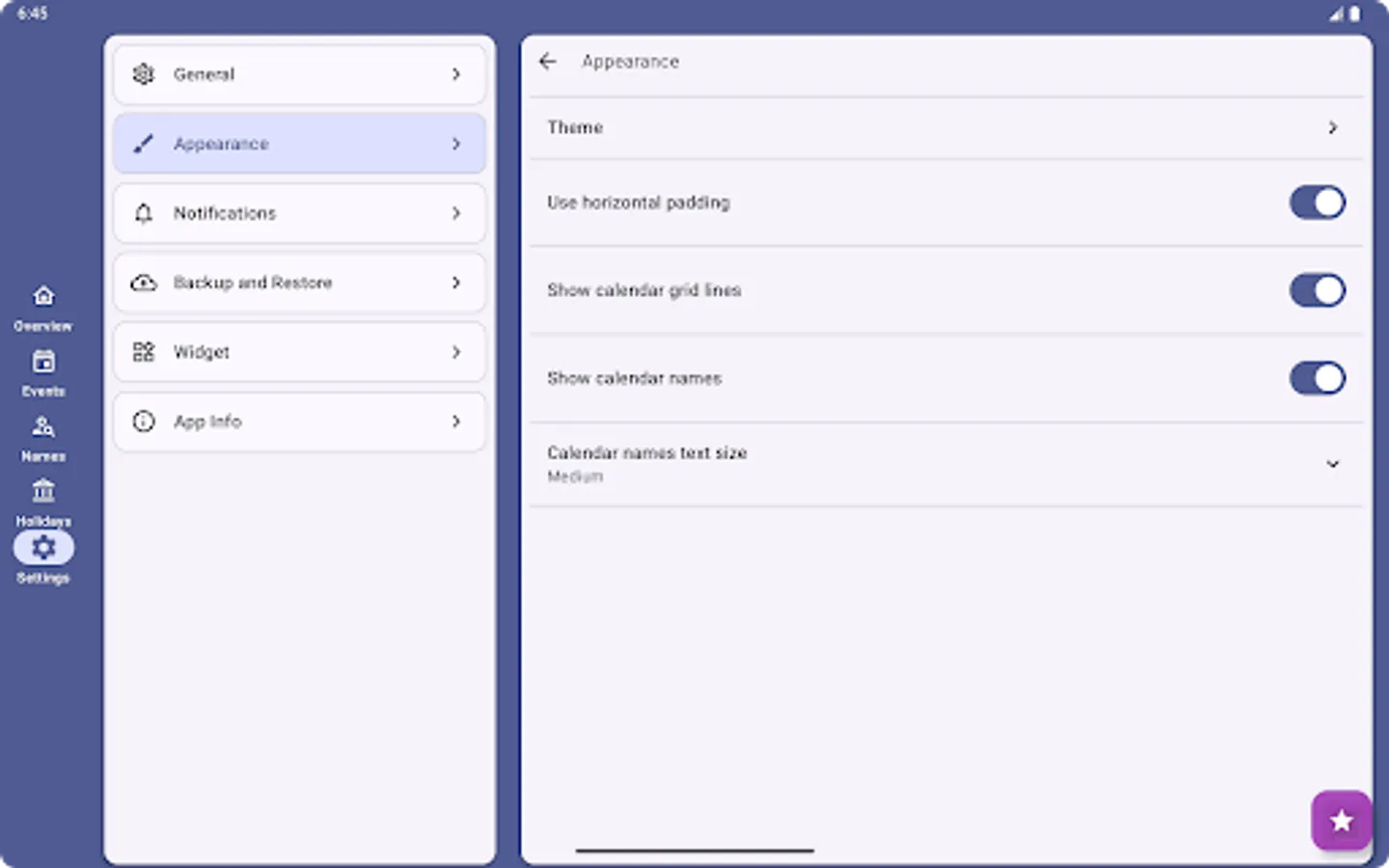Image resolution: width=1389 pixels, height=868 pixels.
Task: Expand the Widget settings chevron
Action: click(456, 352)
